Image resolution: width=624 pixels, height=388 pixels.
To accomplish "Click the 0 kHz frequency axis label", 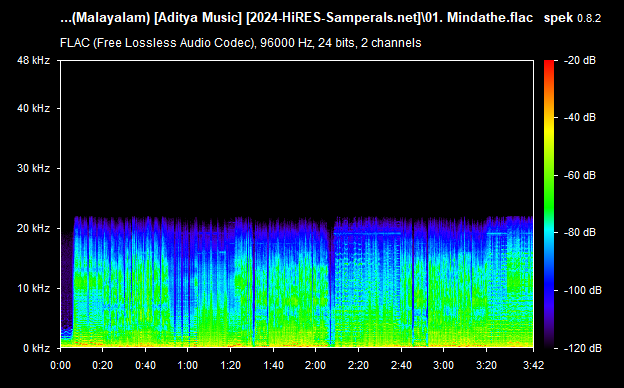I will tap(36, 348).
